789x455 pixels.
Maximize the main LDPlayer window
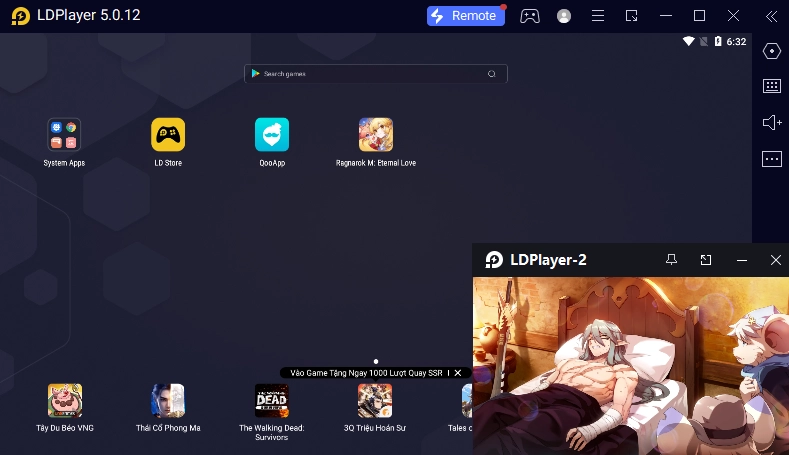pyautogui.click(x=699, y=16)
